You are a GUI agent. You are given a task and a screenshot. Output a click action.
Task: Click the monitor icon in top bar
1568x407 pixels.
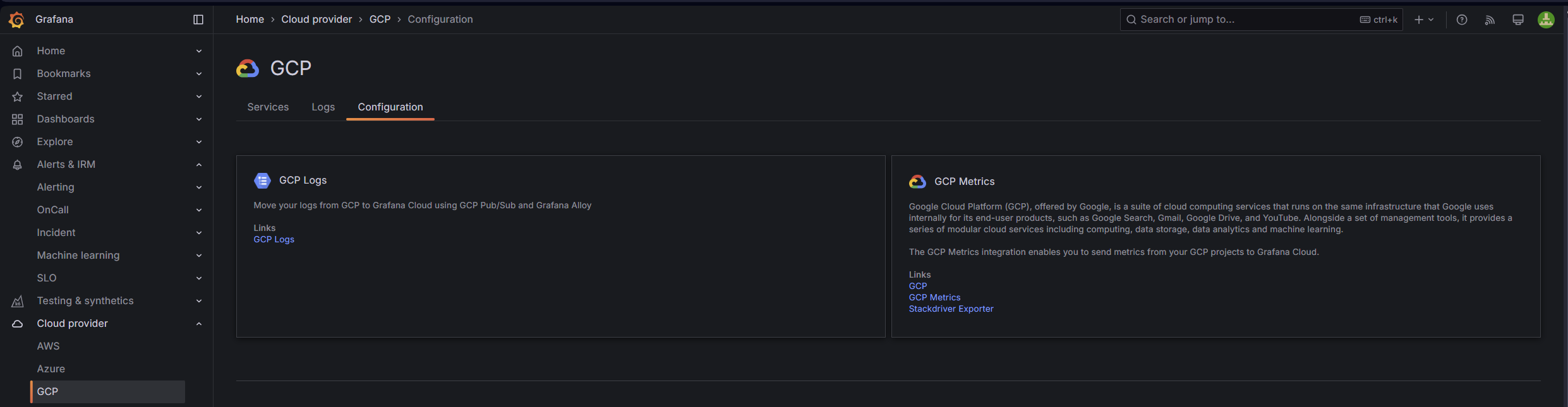(x=1518, y=20)
